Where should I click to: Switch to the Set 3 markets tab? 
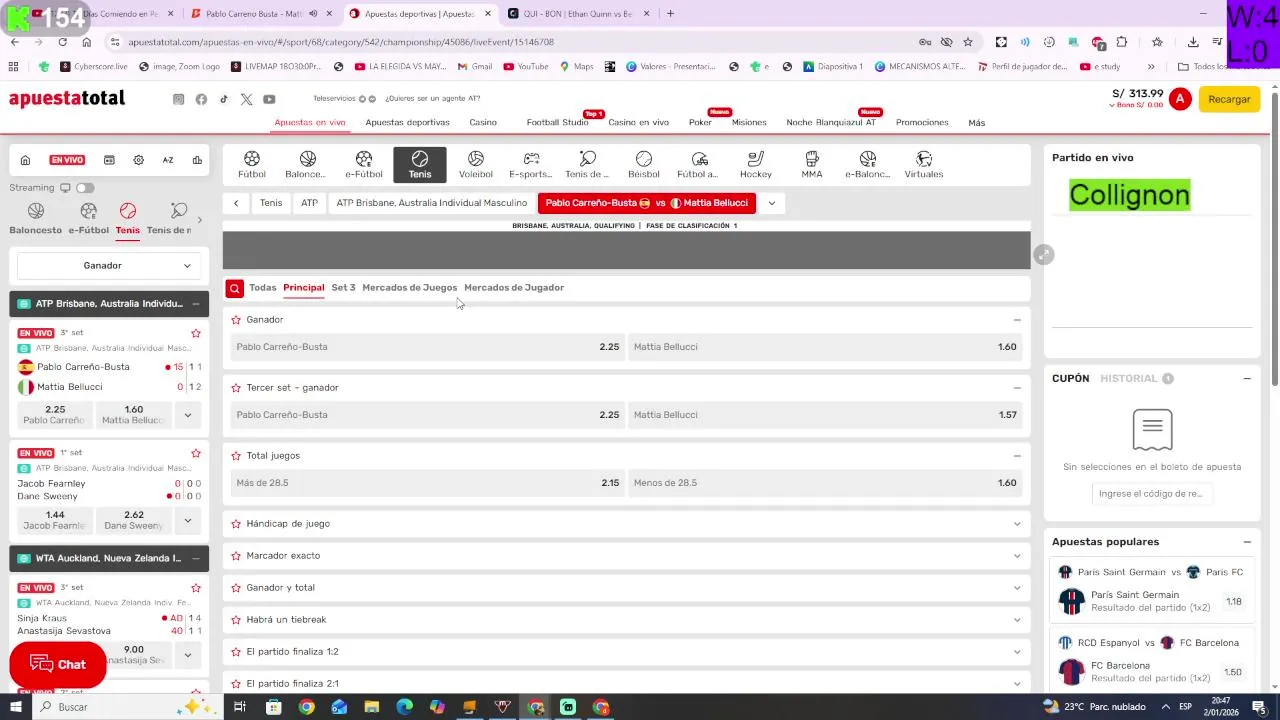(x=343, y=287)
